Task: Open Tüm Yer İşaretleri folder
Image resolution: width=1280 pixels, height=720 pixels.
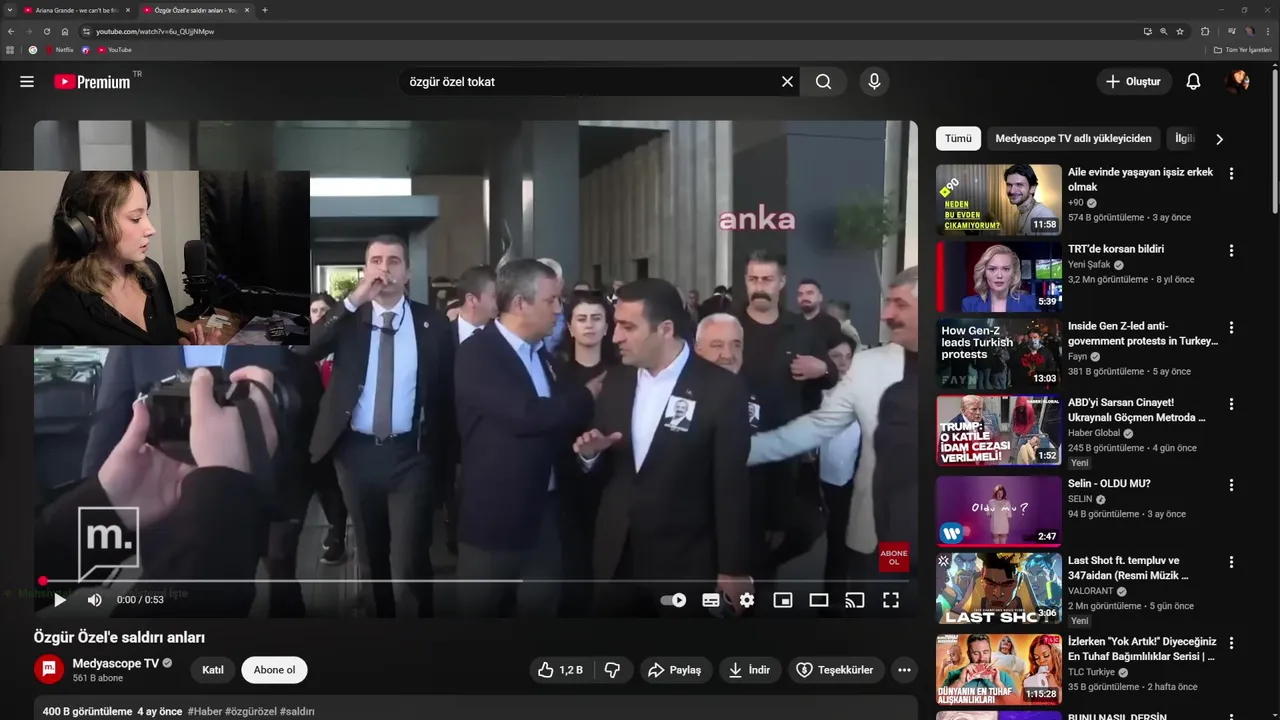Action: (x=1242, y=50)
